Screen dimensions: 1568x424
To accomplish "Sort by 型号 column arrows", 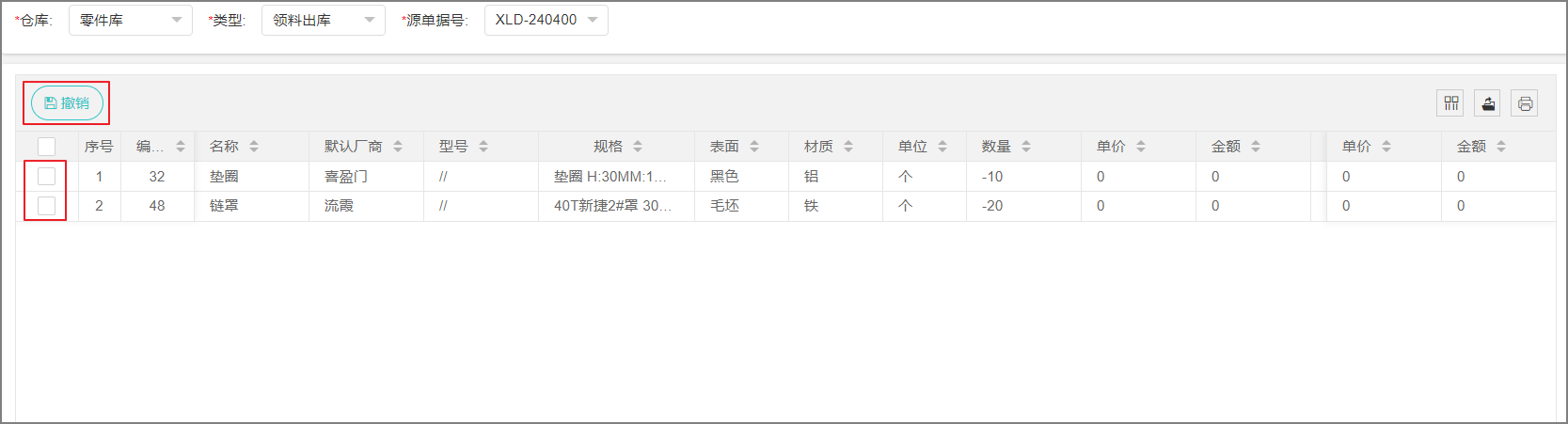I will [483, 147].
